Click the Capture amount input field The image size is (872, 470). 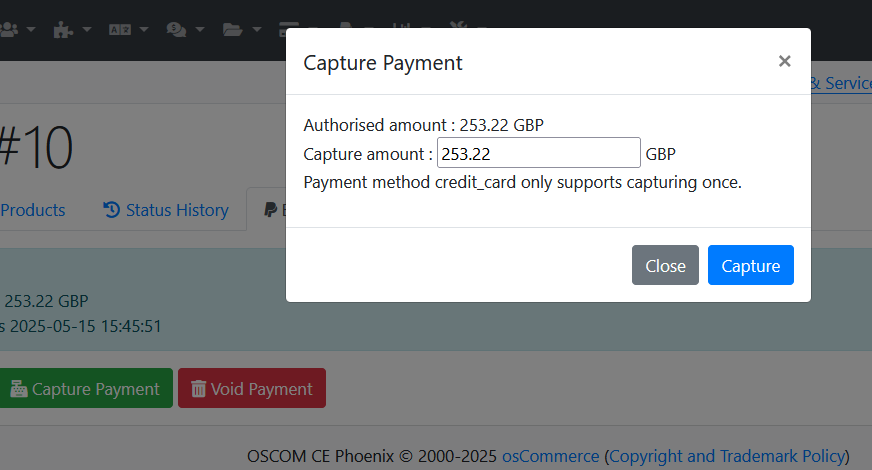click(538, 153)
